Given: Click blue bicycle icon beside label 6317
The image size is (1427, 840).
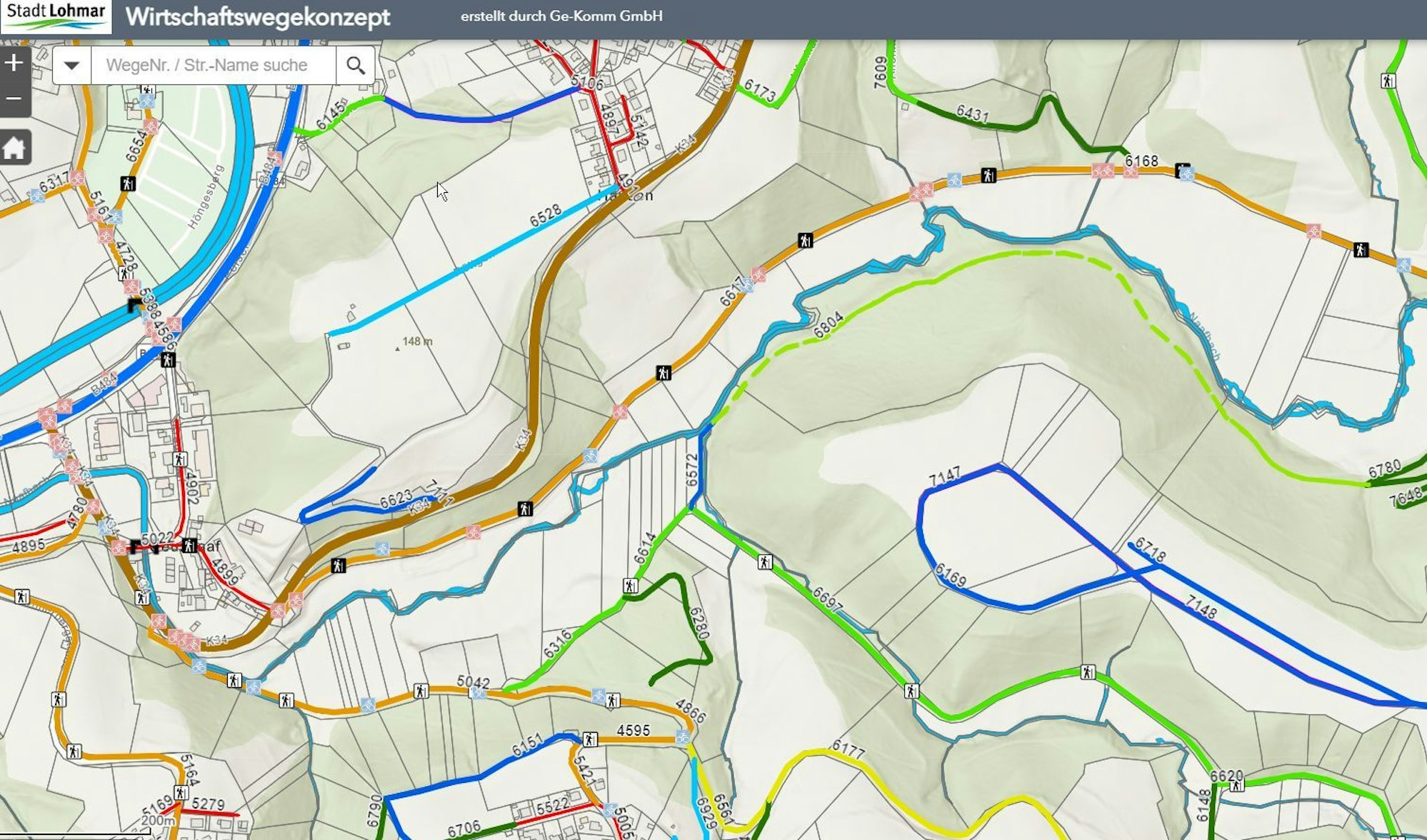Looking at the screenshot, I should pos(38,195).
